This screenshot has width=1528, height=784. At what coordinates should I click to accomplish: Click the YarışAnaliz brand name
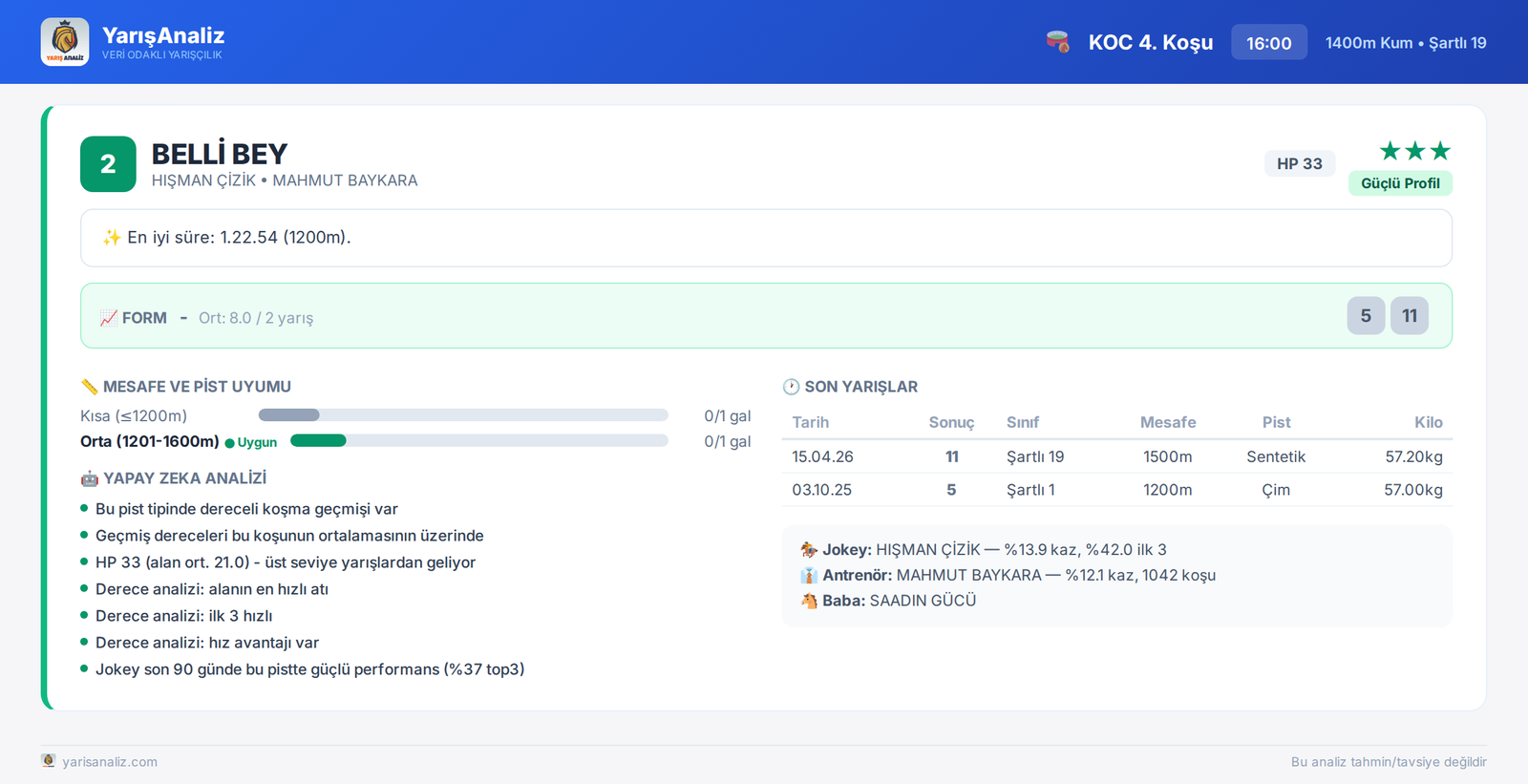click(x=163, y=35)
